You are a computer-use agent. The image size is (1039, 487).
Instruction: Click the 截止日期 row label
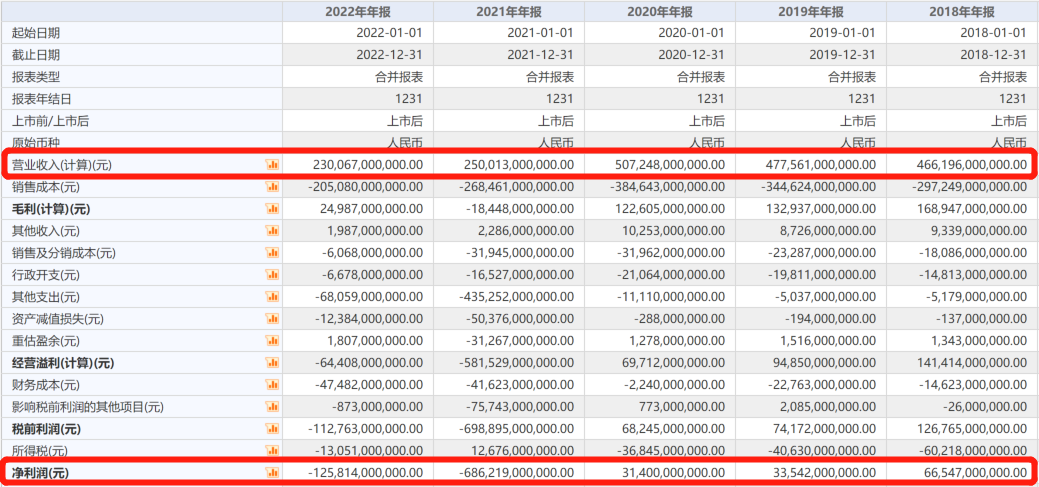[36, 54]
